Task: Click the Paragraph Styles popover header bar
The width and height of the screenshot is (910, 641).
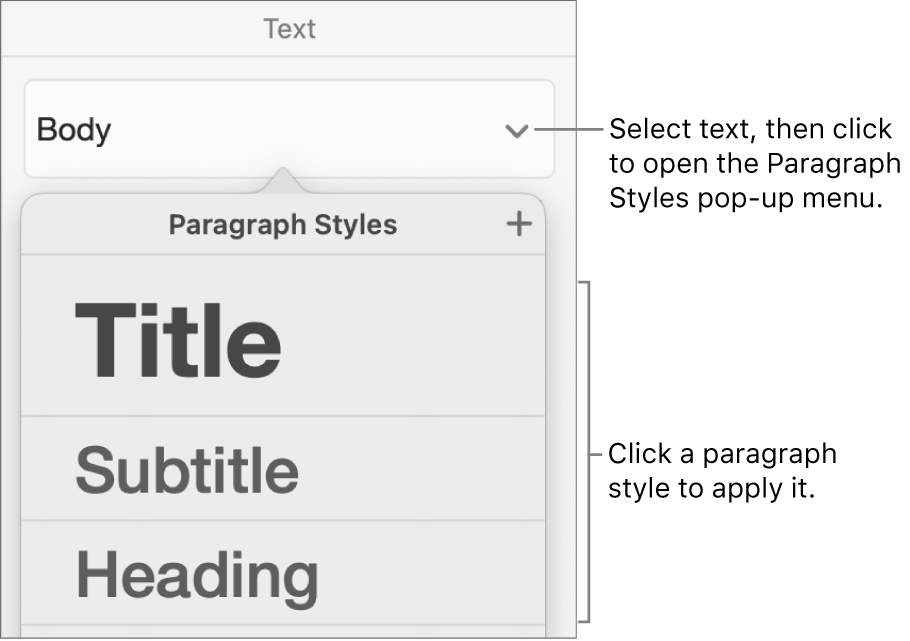Action: click(x=284, y=225)
